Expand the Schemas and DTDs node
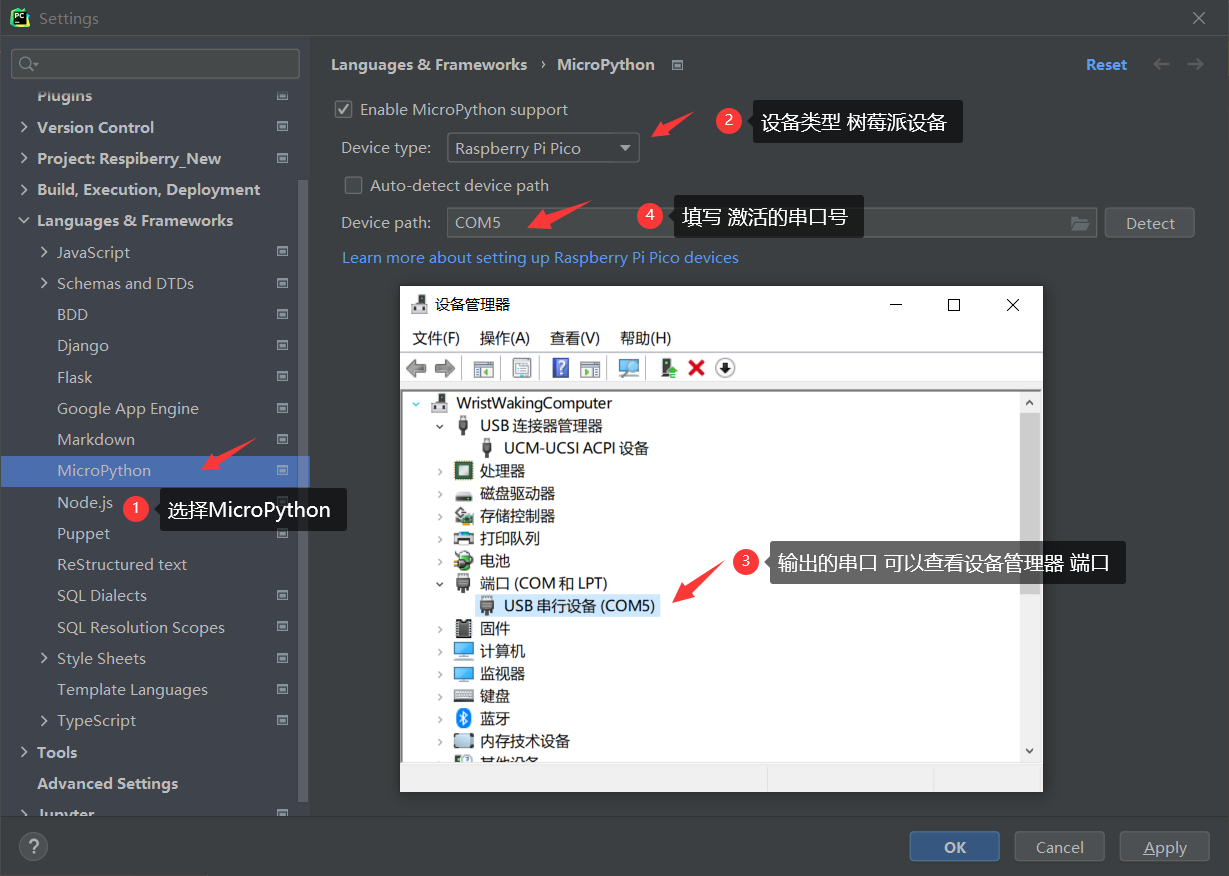Screen dimensions: 1229x876 point(44,283)
